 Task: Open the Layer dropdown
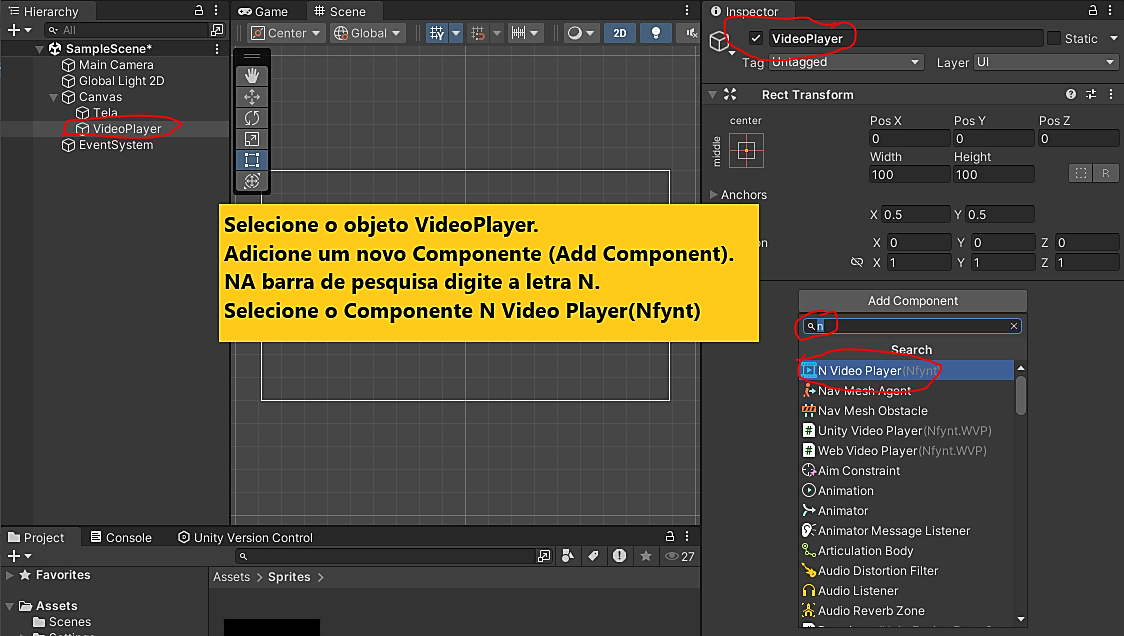1046,62
